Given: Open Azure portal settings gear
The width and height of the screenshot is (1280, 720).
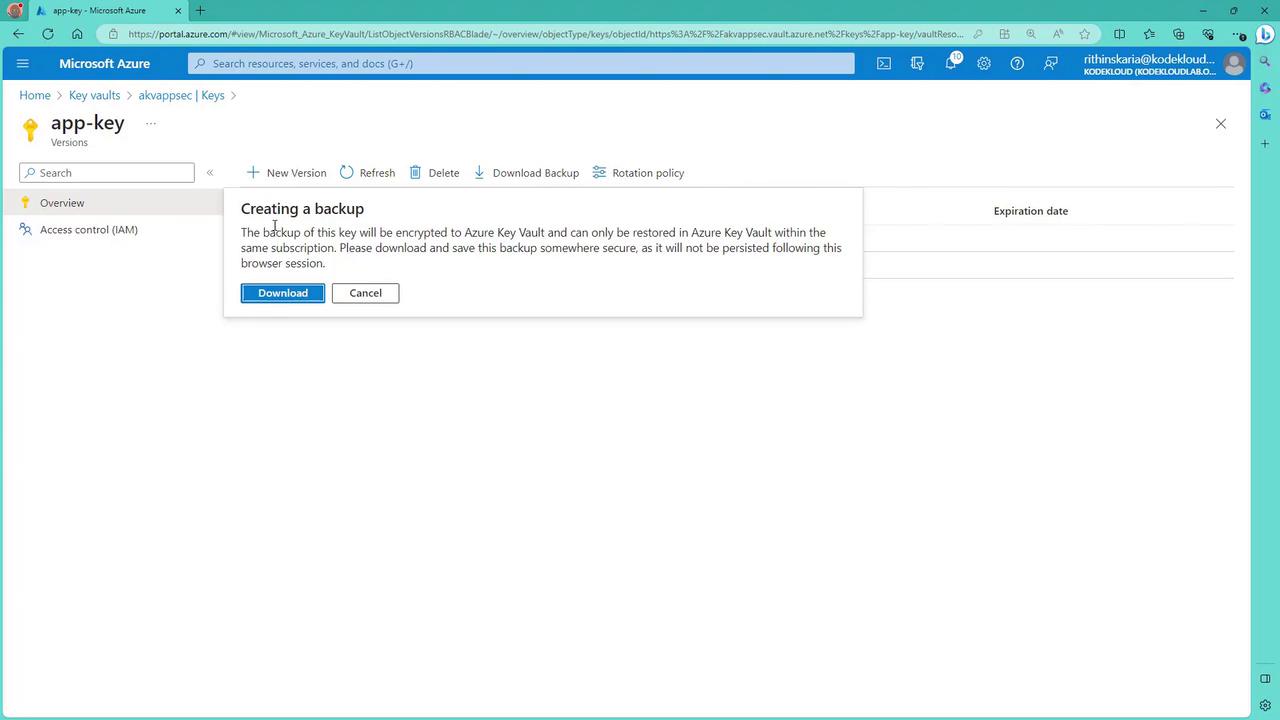Looking at the screenshot, I should point(984,64).
